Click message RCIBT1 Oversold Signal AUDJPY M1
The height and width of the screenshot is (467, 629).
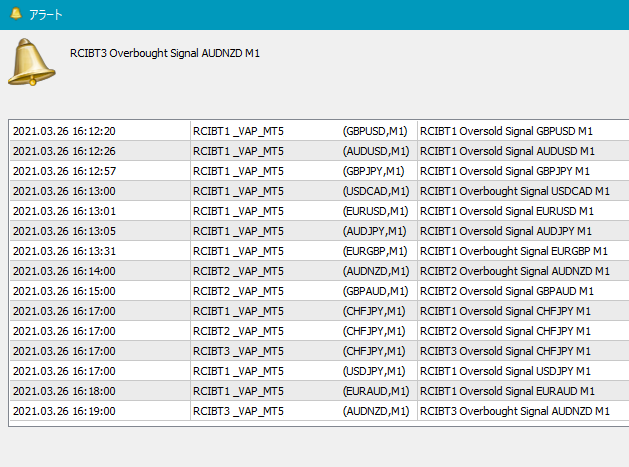(506, 231)
